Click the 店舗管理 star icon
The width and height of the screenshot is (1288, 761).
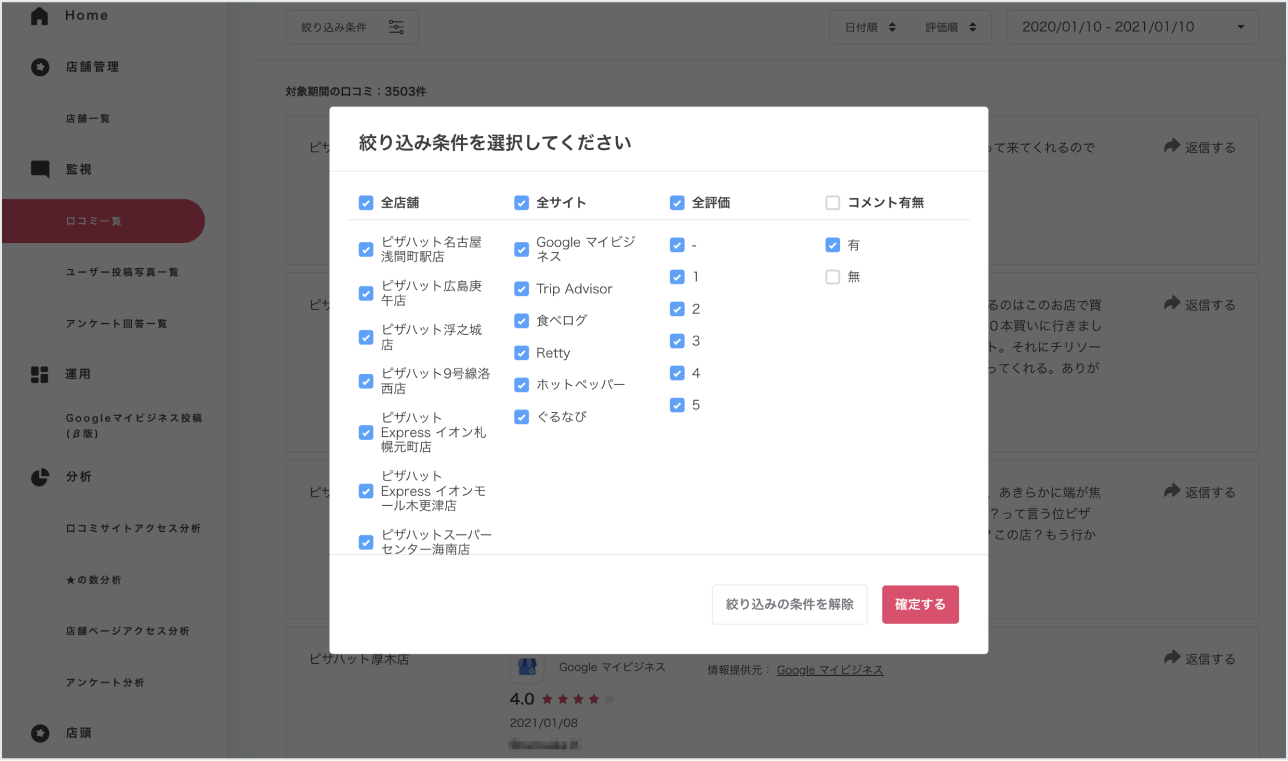(40, 67)
